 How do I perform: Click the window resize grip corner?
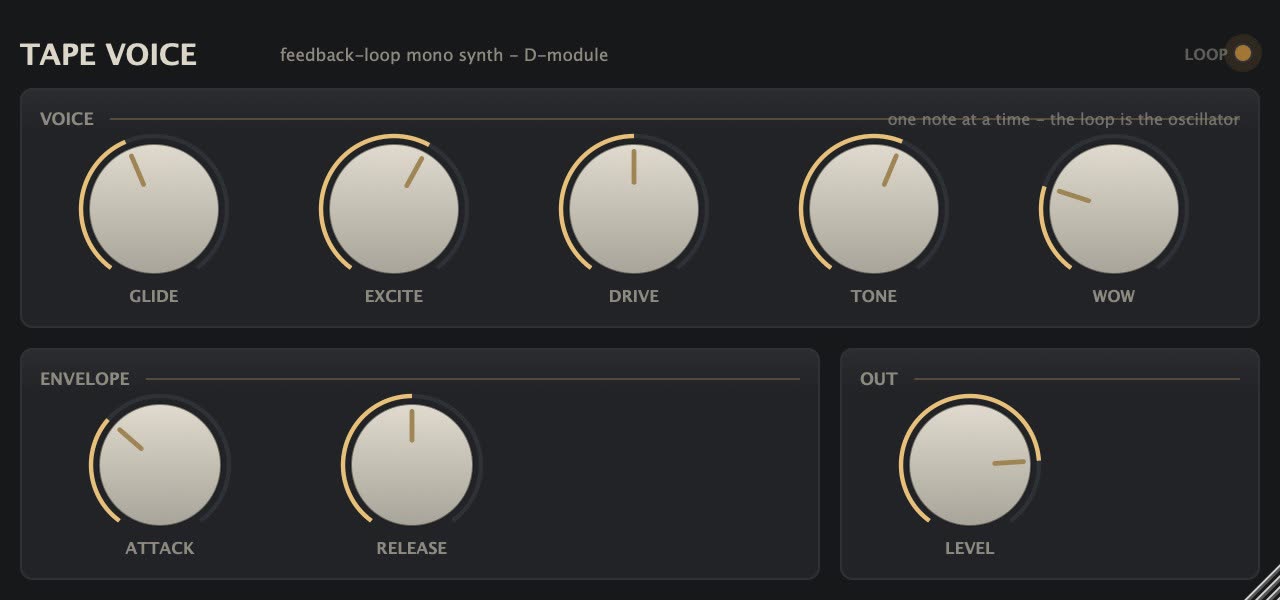click(x=1263, y=583)
